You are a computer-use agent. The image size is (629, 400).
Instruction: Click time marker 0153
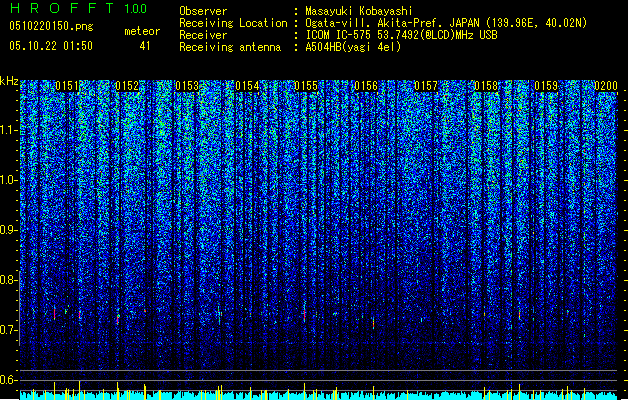187,86
